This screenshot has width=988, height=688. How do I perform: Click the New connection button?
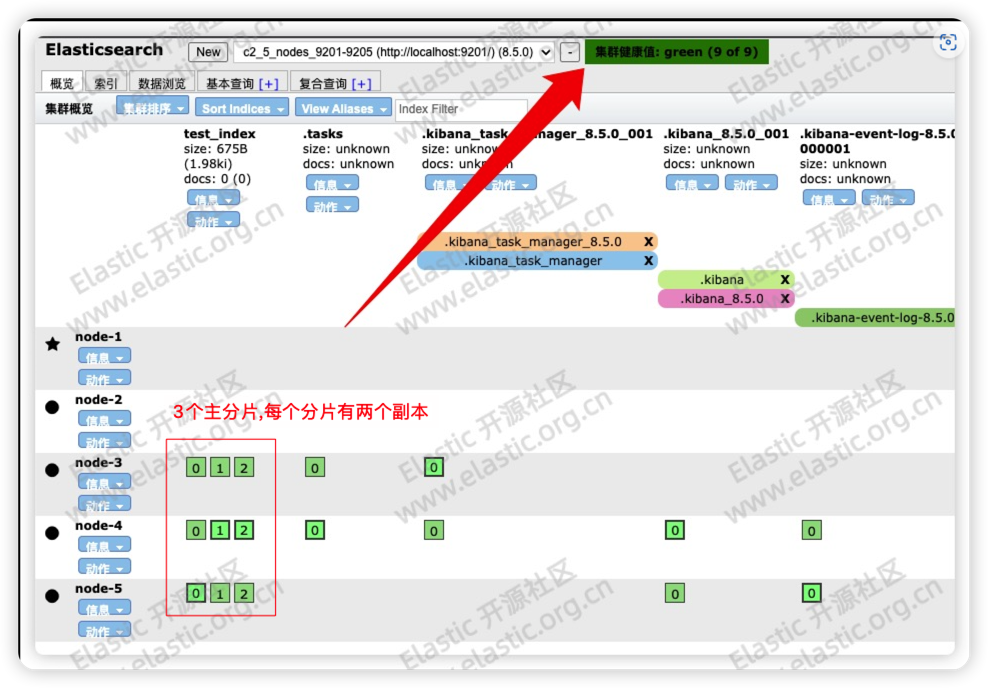click(x=208, y=52)
